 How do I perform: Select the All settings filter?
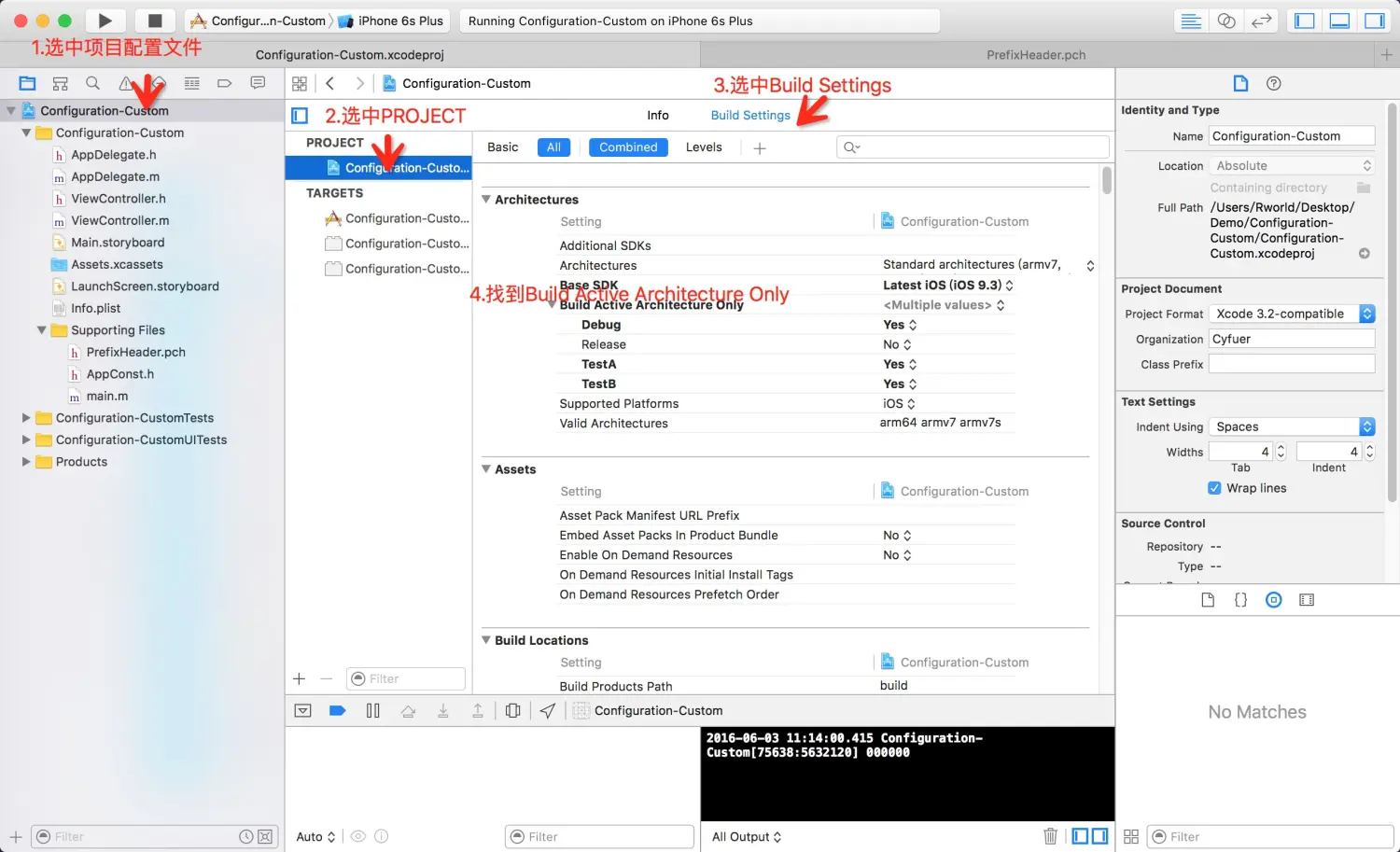[553, 147]
